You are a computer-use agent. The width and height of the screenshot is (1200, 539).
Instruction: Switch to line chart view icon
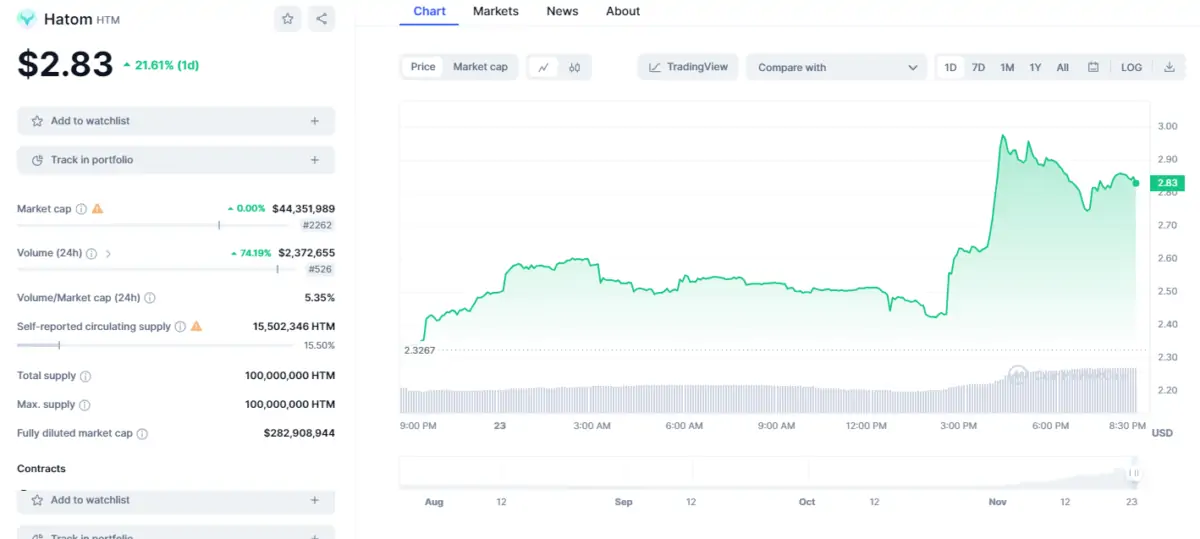pyautogui.click(x=543, y=67)
